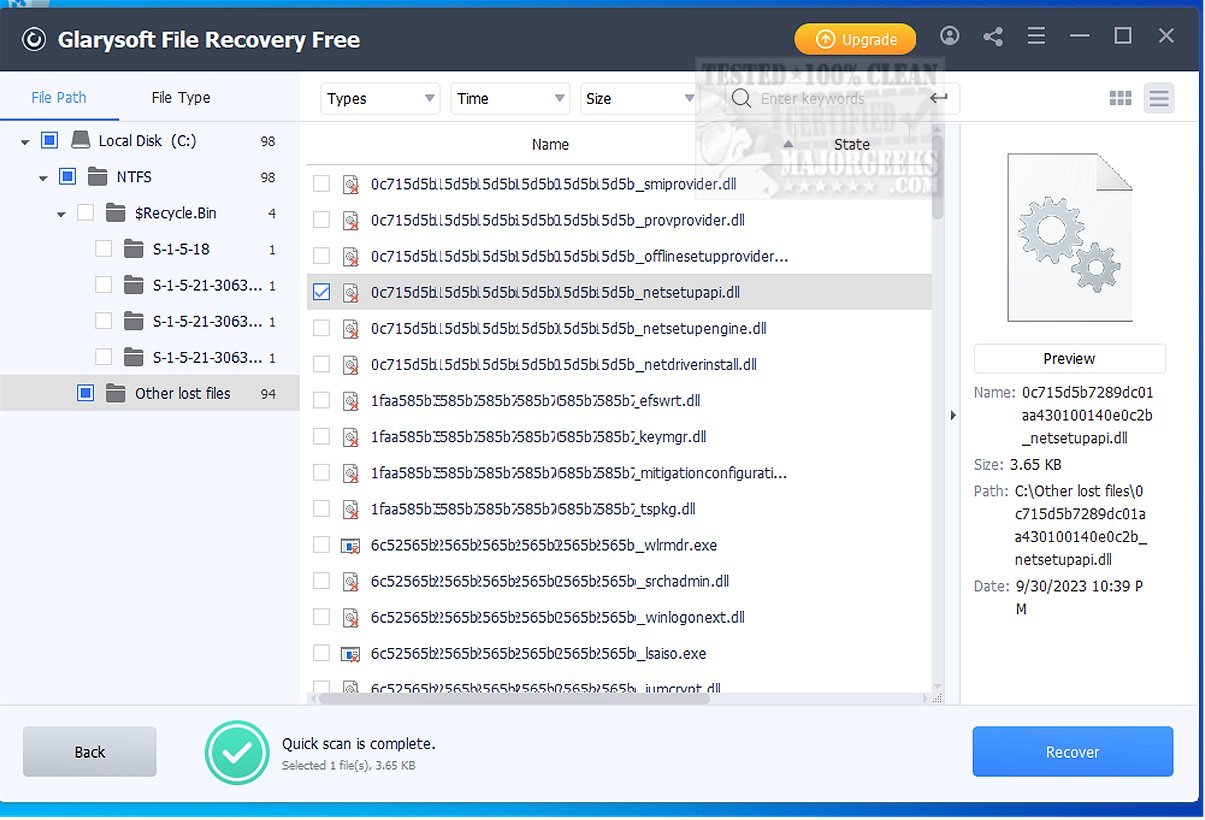Uncheck the netsetupapi.dll checkbox
The width and height of the screenshot is (1205, 820).
coord(321,292)
